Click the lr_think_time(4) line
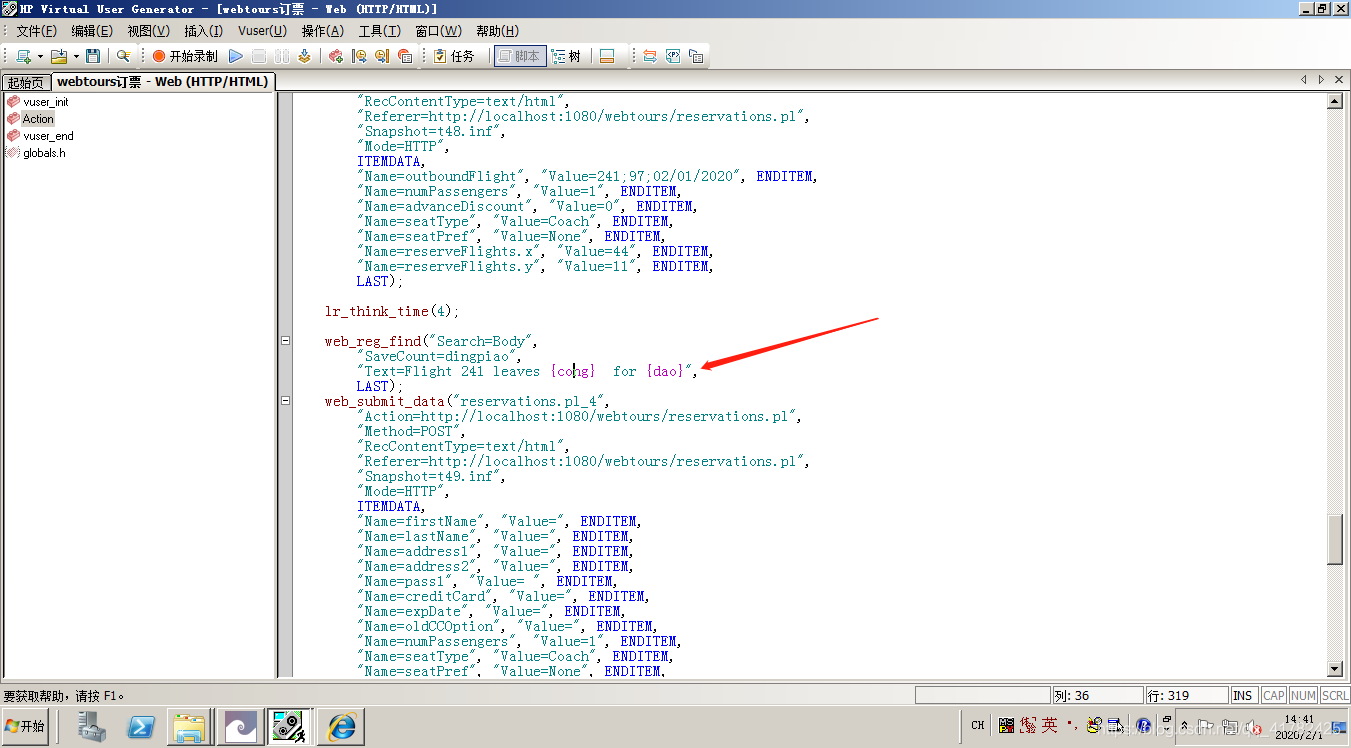 [x=392, y=311]
